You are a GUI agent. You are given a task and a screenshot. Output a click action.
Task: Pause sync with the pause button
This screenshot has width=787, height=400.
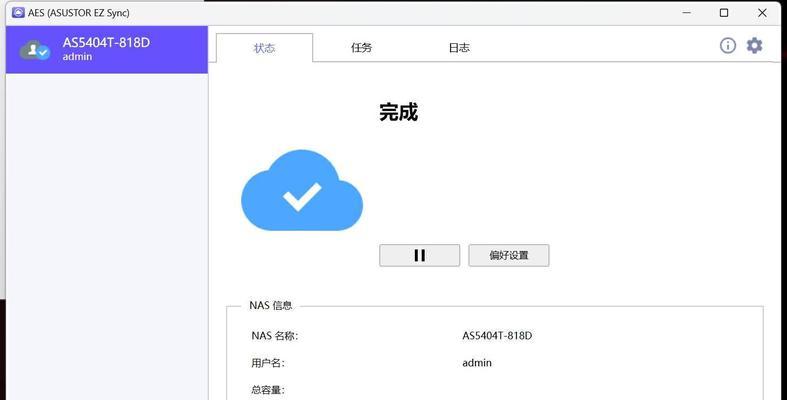tap(420, 255)
